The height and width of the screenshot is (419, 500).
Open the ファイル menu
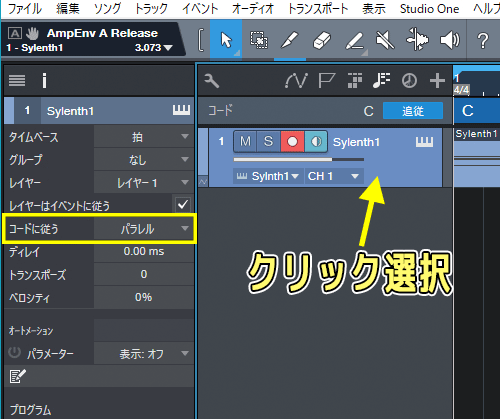tap(25, 9)
